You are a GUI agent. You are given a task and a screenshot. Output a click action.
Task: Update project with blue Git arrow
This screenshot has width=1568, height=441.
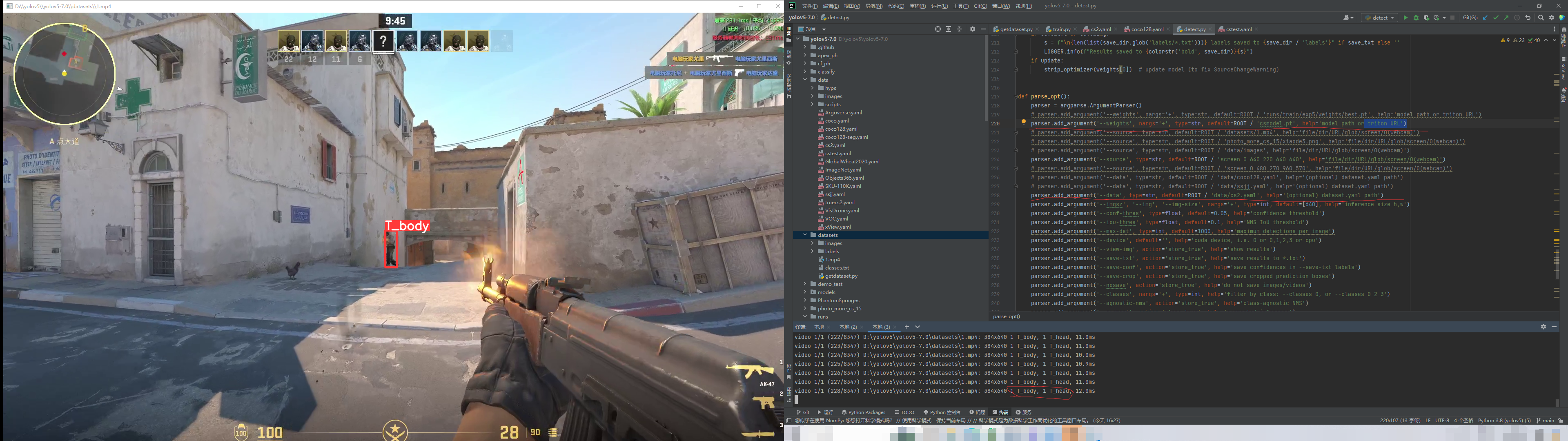click(1485, 18)
